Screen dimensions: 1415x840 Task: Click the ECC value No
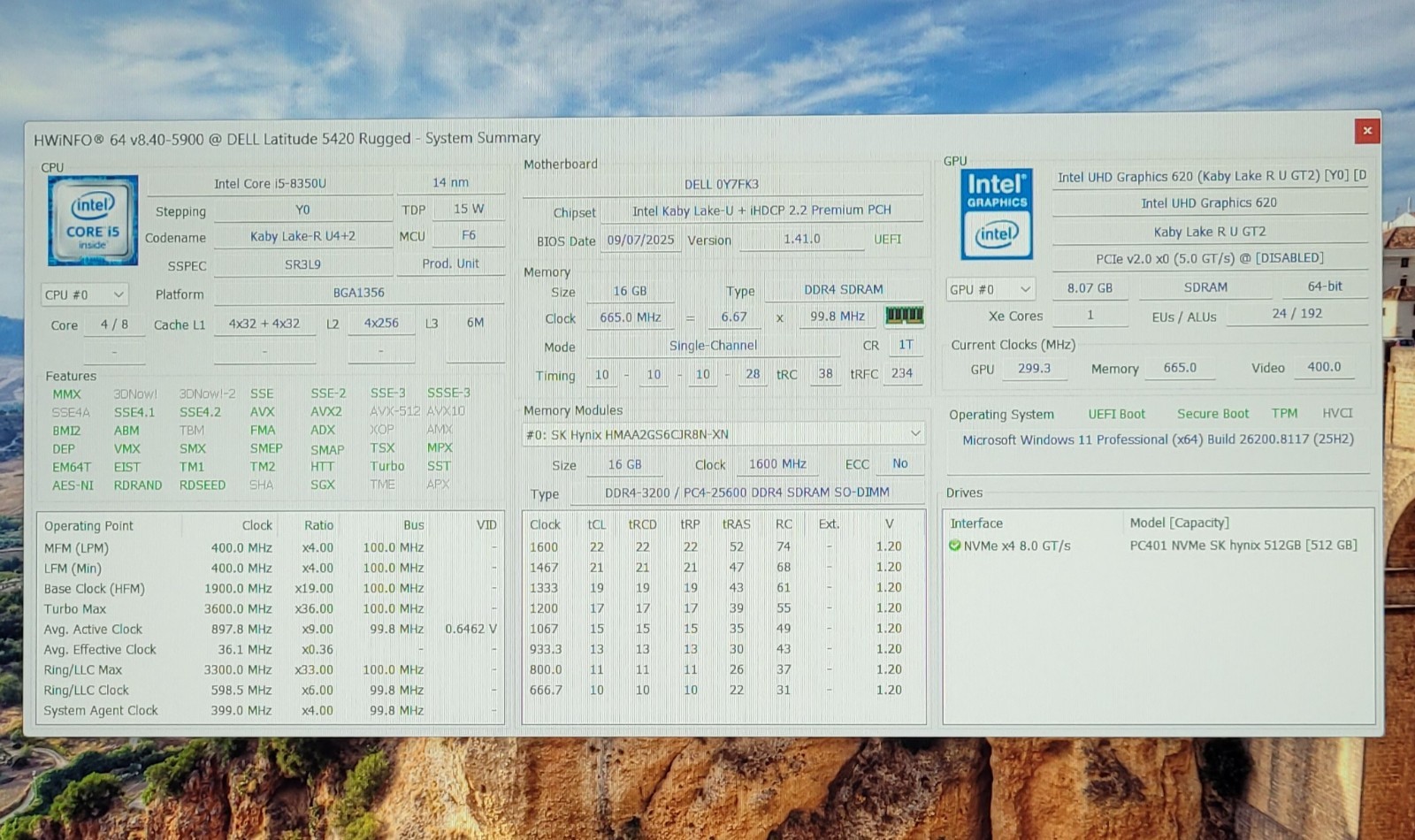click(x=900, y=463)
